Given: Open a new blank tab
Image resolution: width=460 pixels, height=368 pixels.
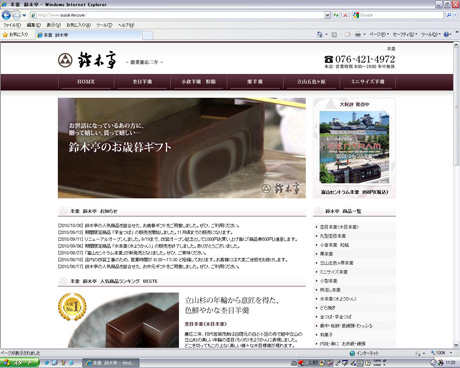Looking at the screenshot, I should [148, 35].
